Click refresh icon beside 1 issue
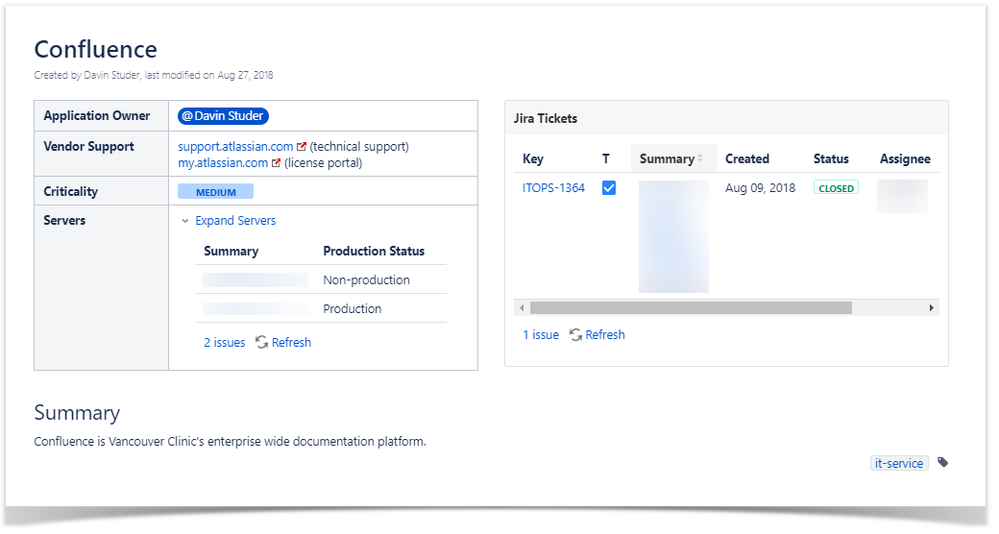This screenshot has width=999, height=534. tap(575, 335)
